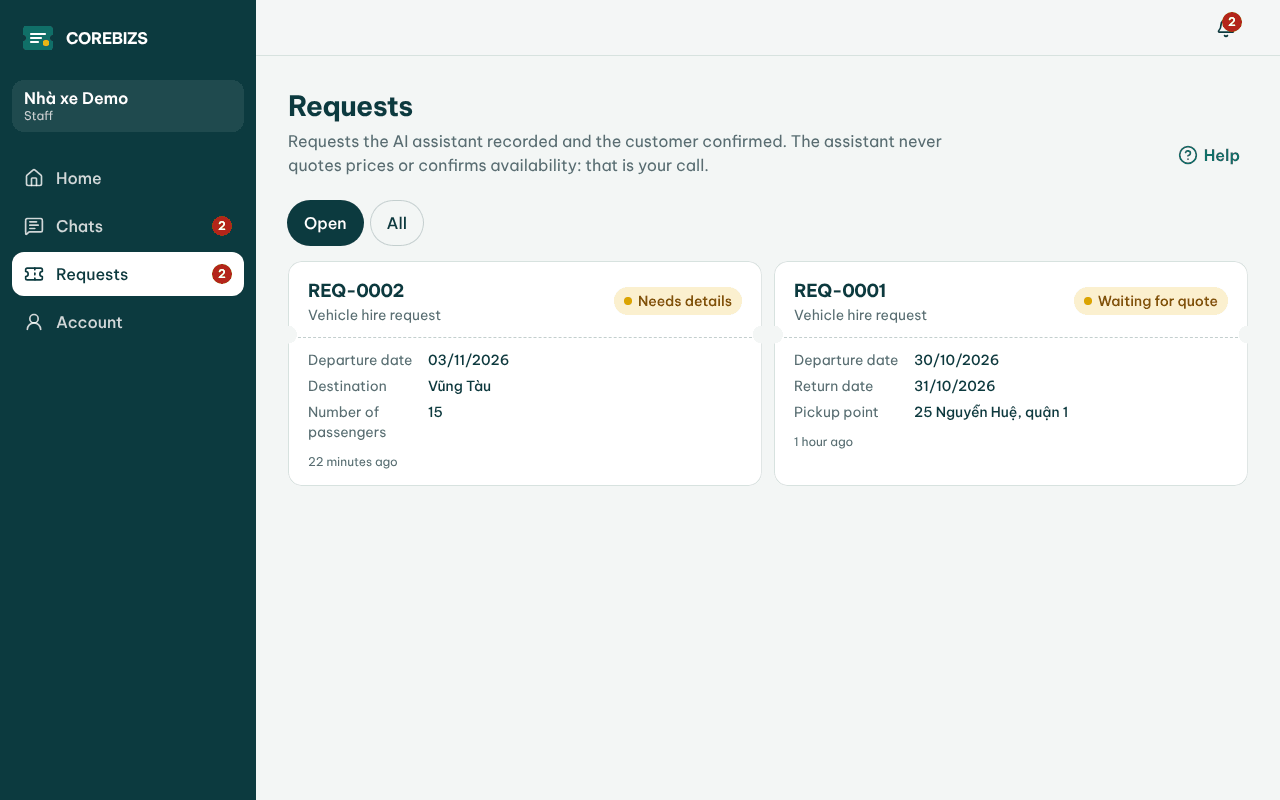Click the Chats message icon
This screenshot has width=1280, height=800.
tap(34, 226)
